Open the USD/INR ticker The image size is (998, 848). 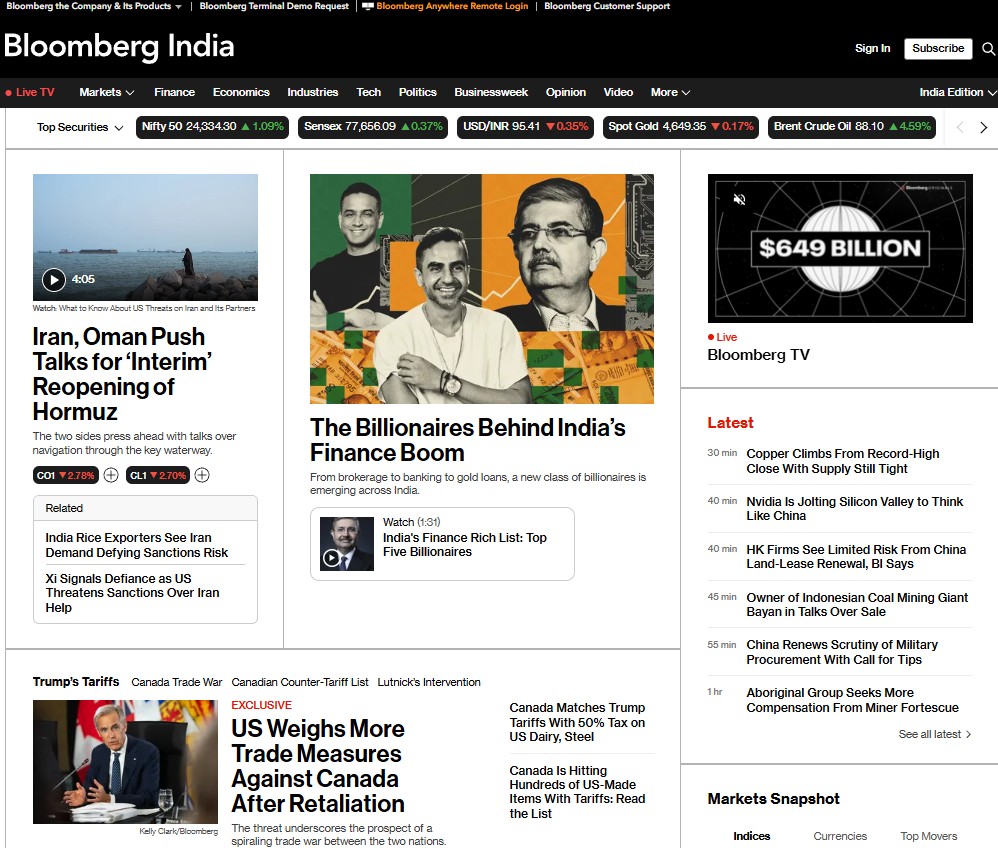coord(526,127)
